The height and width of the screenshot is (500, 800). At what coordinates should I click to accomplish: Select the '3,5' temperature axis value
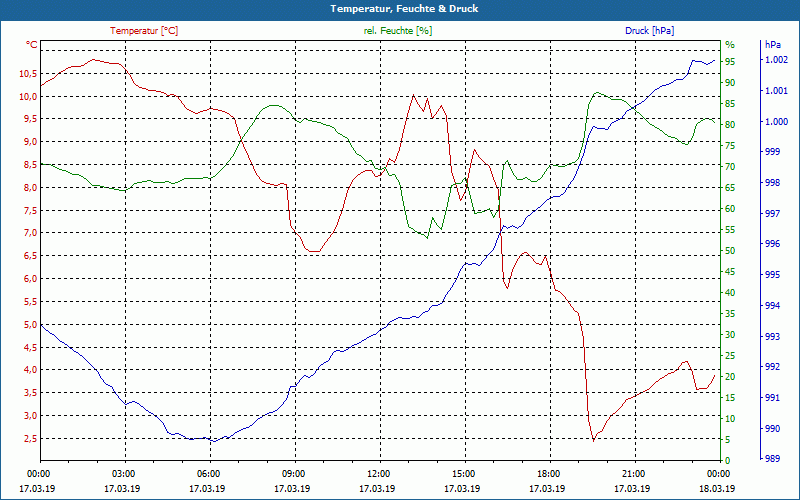(30, 393)
